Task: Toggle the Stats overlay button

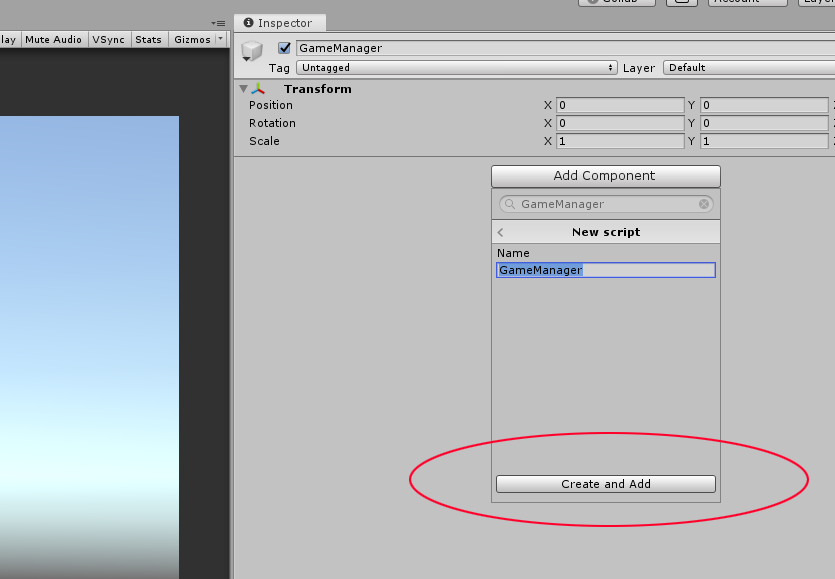Action: [149, 39]
